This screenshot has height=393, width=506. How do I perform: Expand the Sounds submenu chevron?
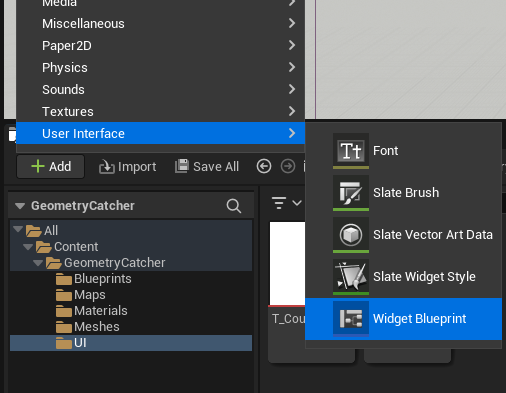point(292,89)
